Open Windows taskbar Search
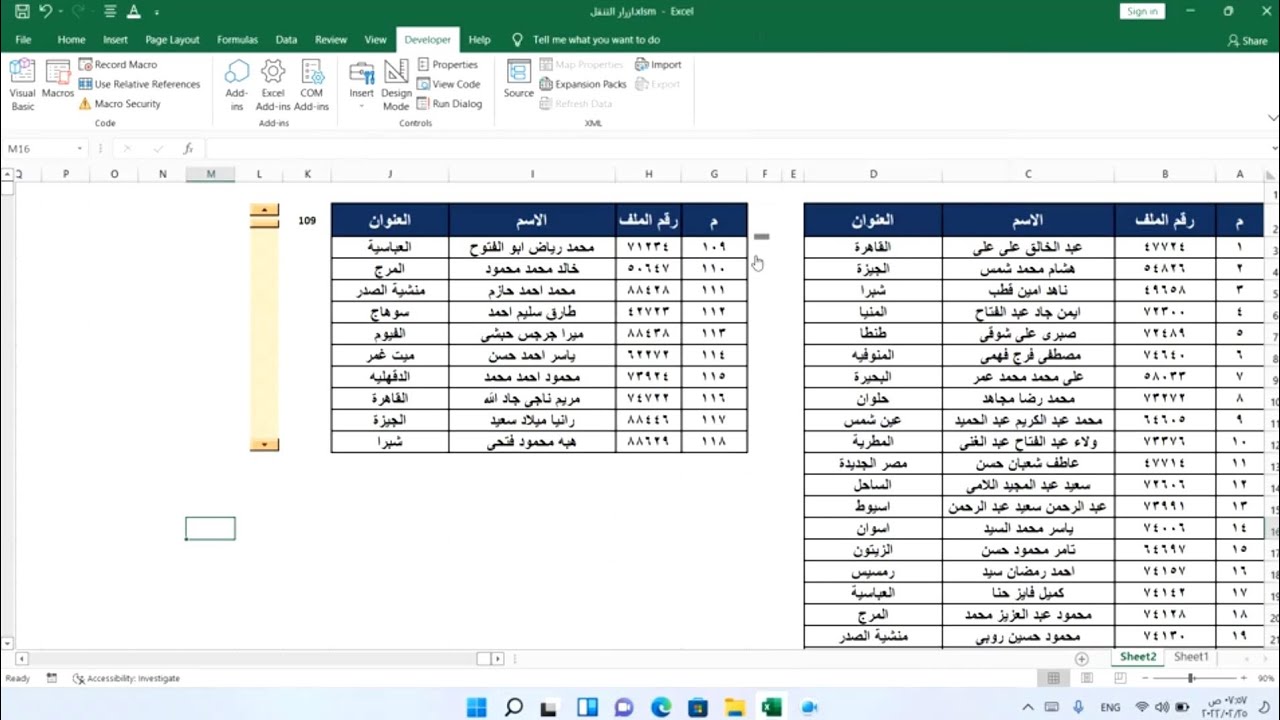1280x720 pixels. (x=514, y=707)
